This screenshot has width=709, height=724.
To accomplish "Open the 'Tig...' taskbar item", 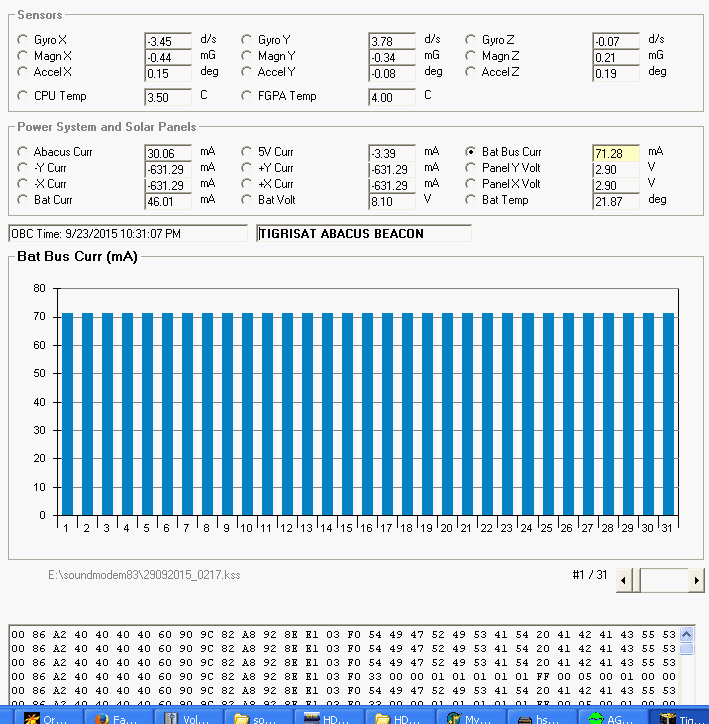I will pos(681,718).
